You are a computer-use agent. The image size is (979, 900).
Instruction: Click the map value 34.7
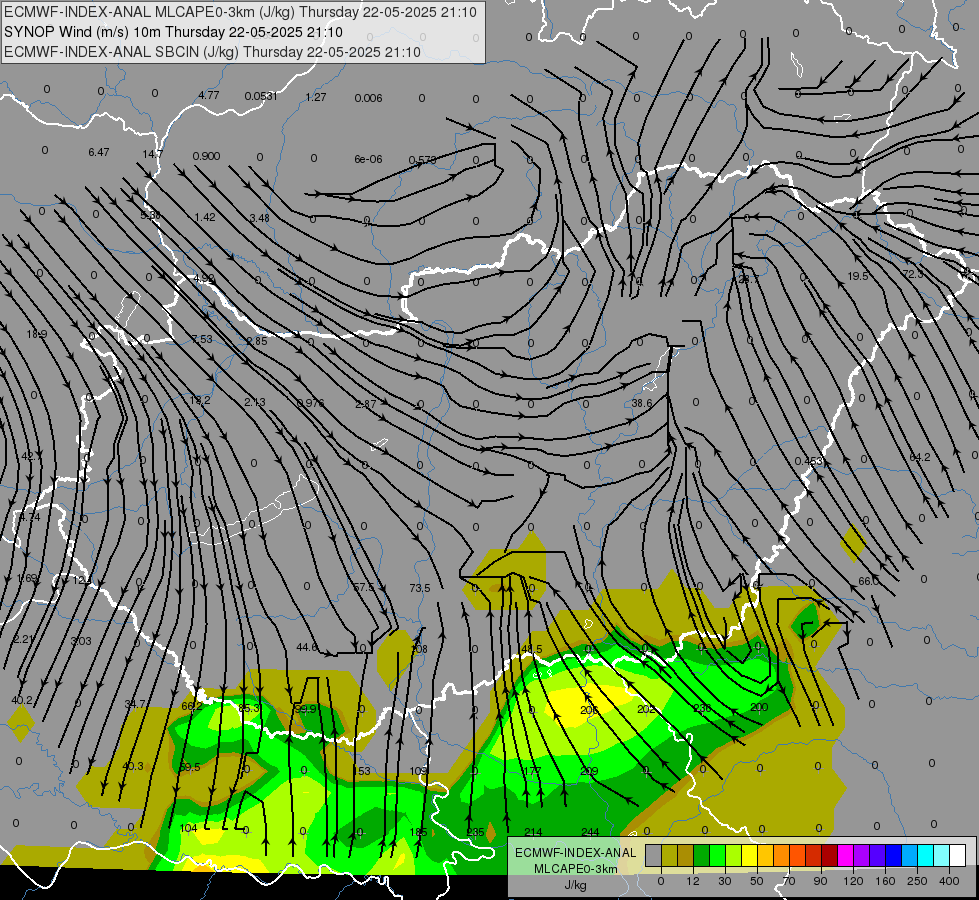point(135,704)
